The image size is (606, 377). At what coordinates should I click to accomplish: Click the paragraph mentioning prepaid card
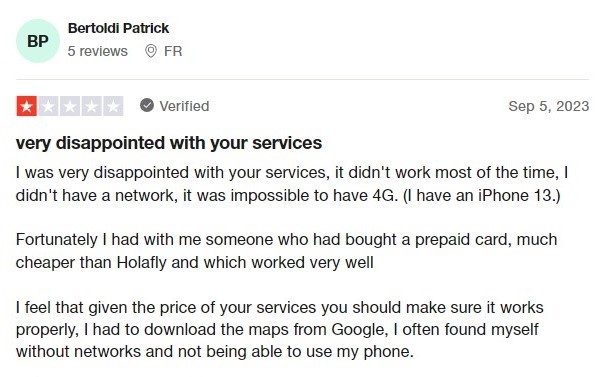(286, 251)
